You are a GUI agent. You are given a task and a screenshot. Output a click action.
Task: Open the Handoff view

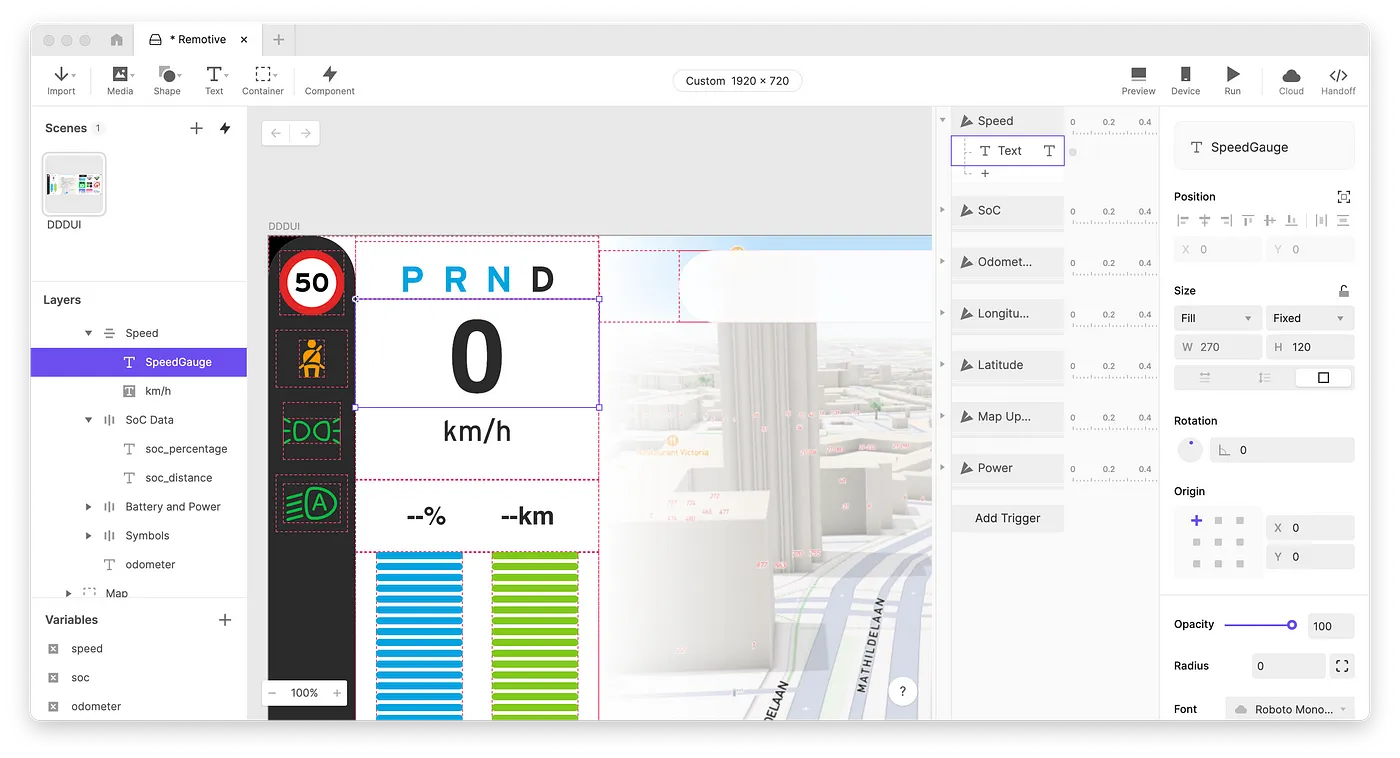point(1338,80)
